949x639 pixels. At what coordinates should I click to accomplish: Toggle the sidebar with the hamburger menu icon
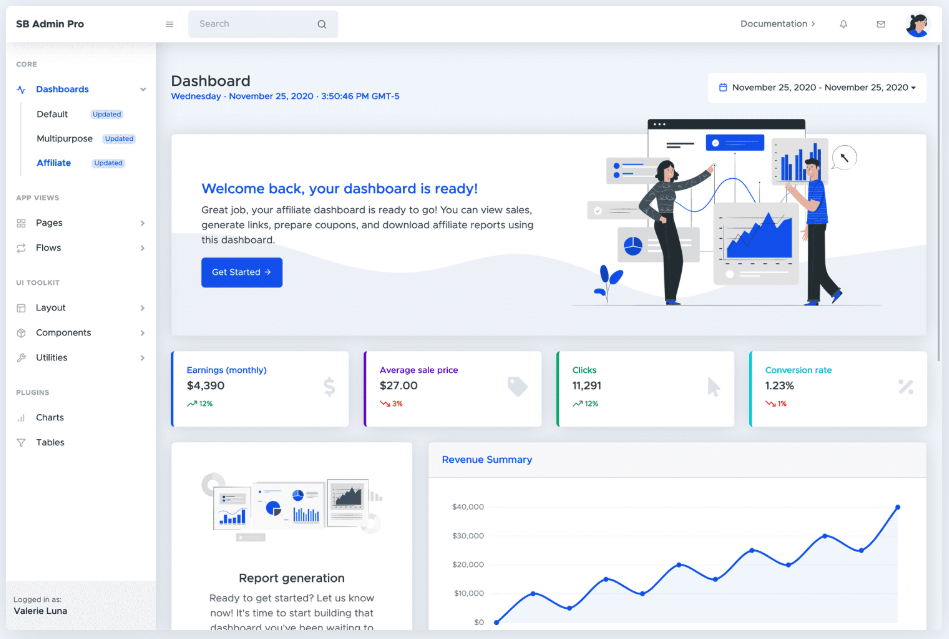[169, 24]
